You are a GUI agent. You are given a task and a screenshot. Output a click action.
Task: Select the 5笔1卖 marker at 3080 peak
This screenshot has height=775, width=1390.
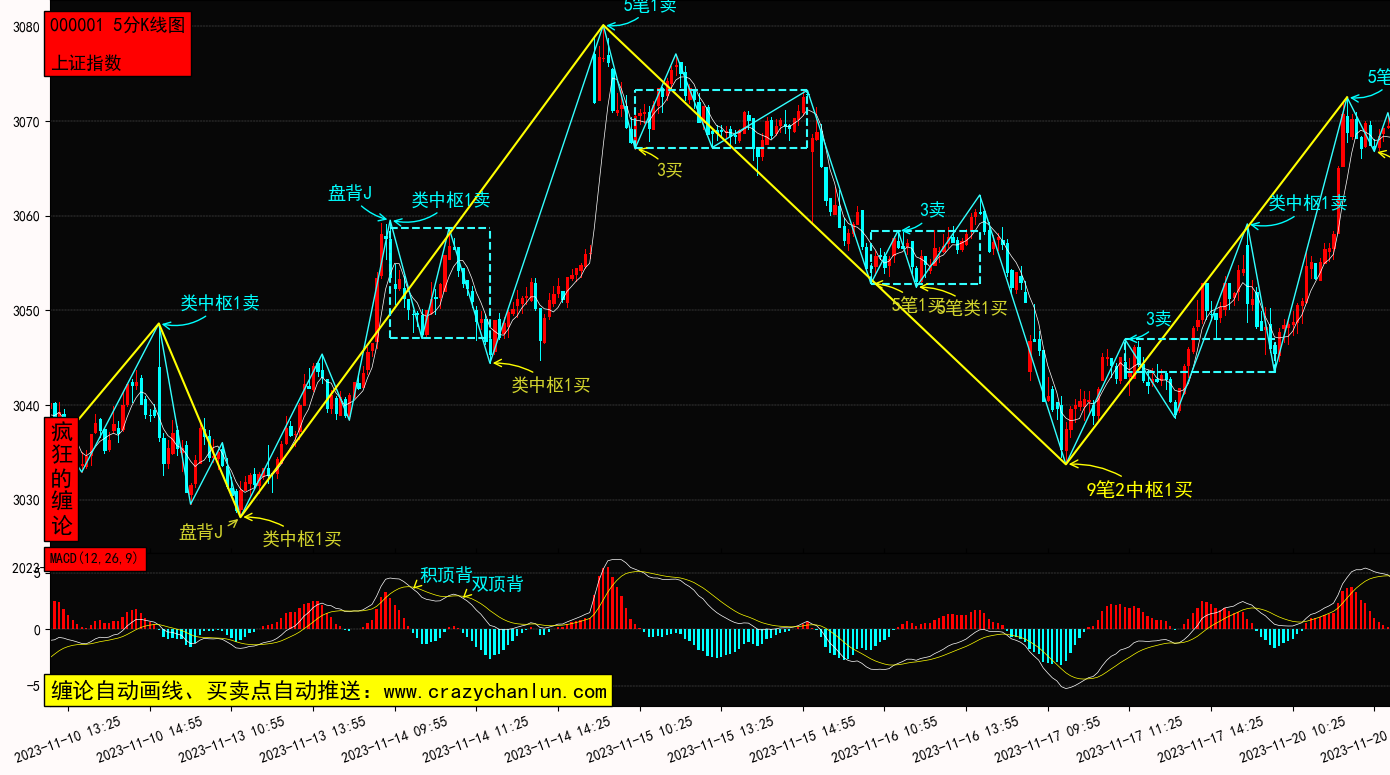click(650, 6)
